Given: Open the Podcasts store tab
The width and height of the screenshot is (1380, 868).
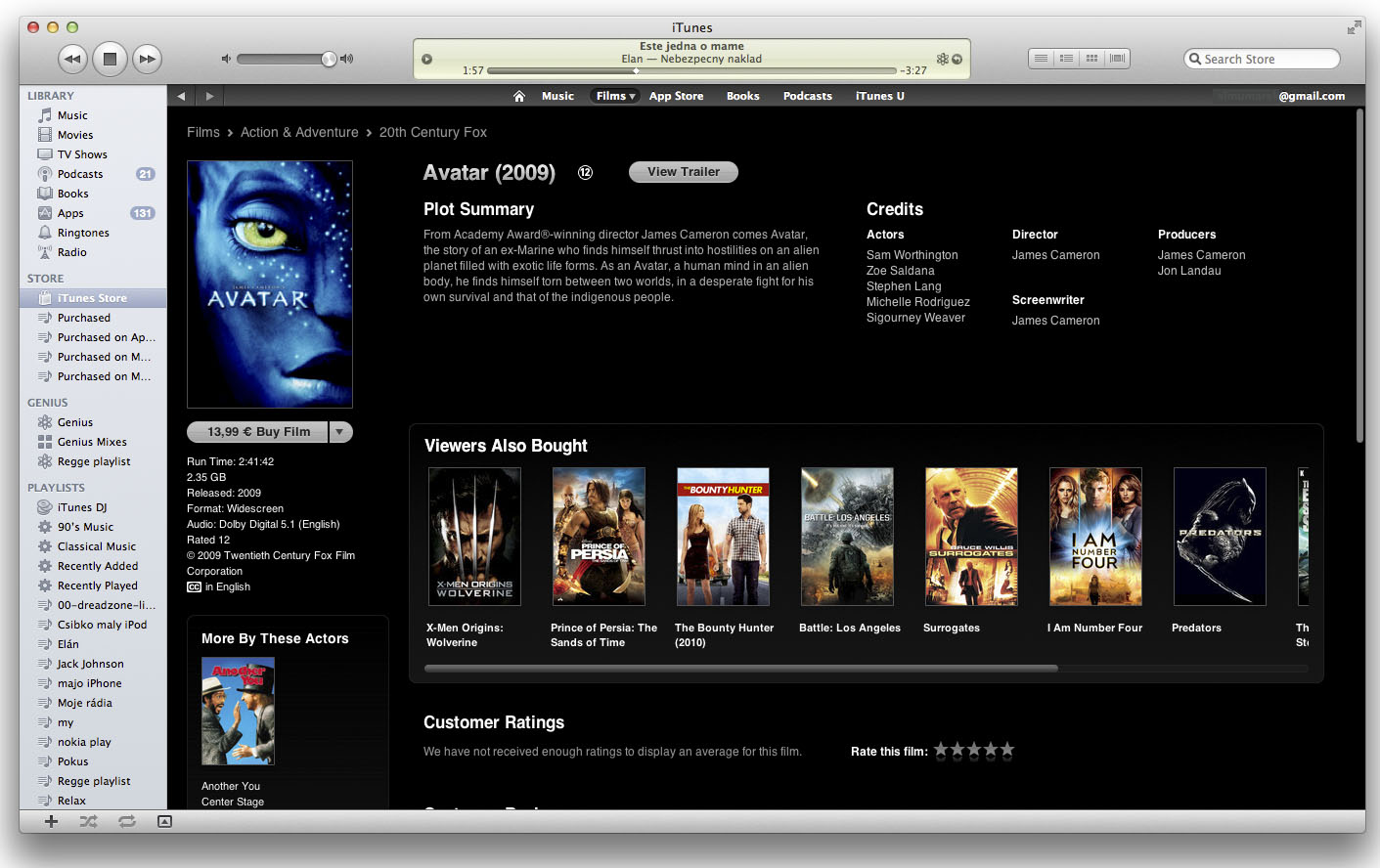Looking at the screenshot, I should pos(808,96).
